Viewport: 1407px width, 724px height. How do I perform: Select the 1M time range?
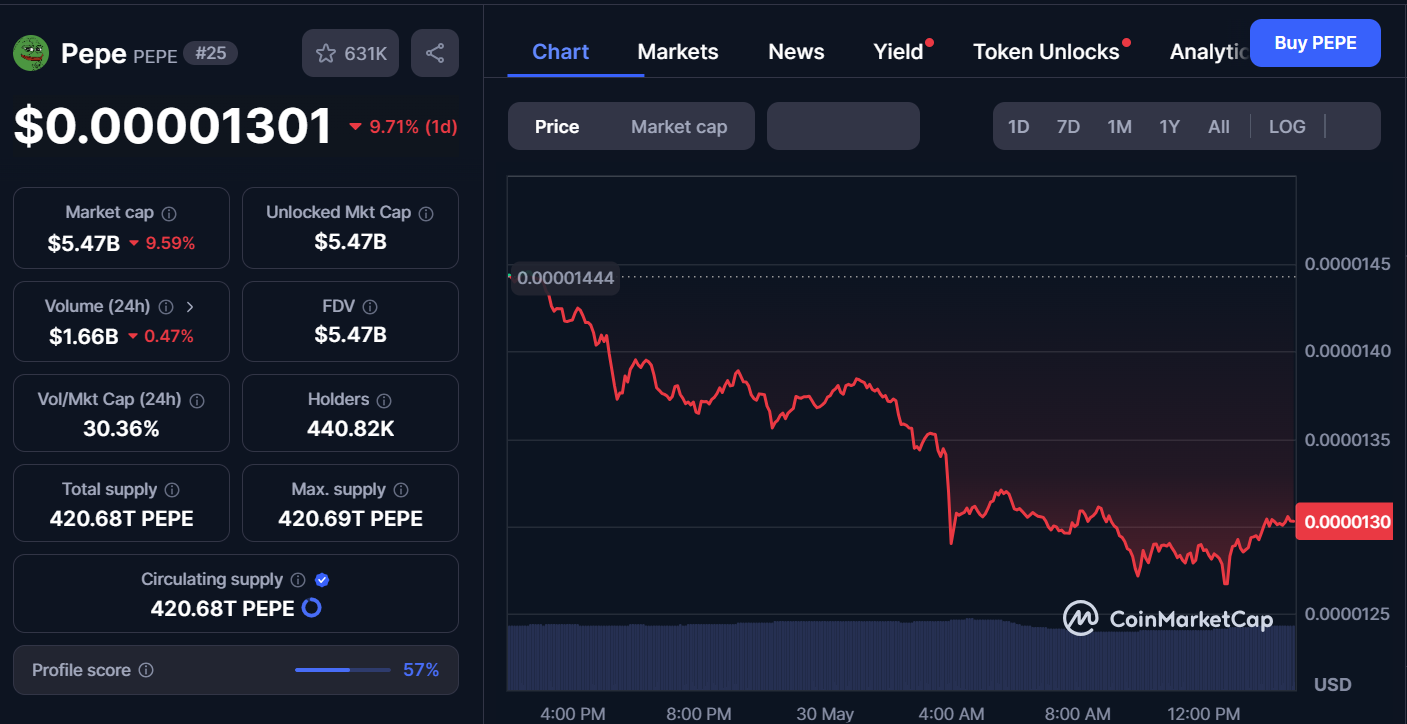(1119, 127)
